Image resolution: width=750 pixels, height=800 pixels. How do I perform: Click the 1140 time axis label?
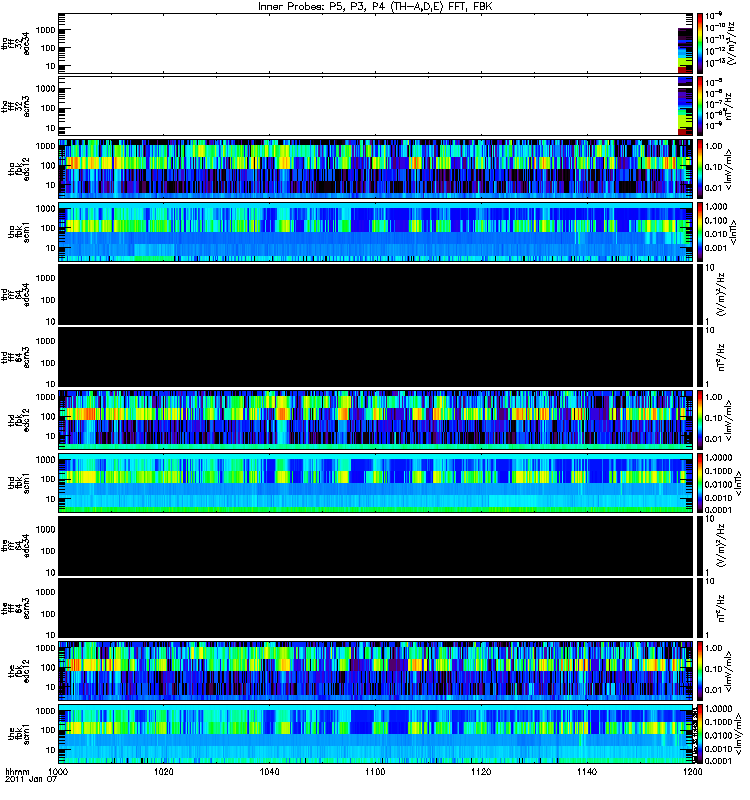[587, 772]
